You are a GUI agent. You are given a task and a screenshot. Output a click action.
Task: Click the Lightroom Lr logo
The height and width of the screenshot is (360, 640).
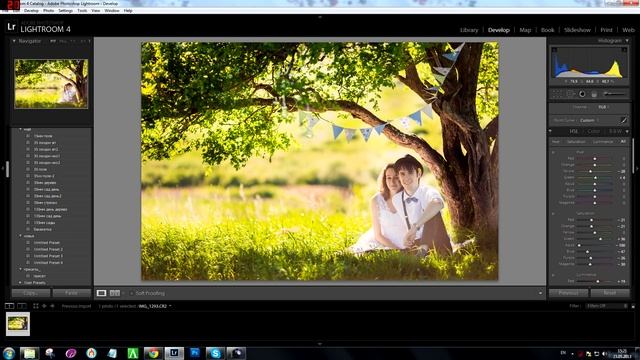(x=11, y=28)
